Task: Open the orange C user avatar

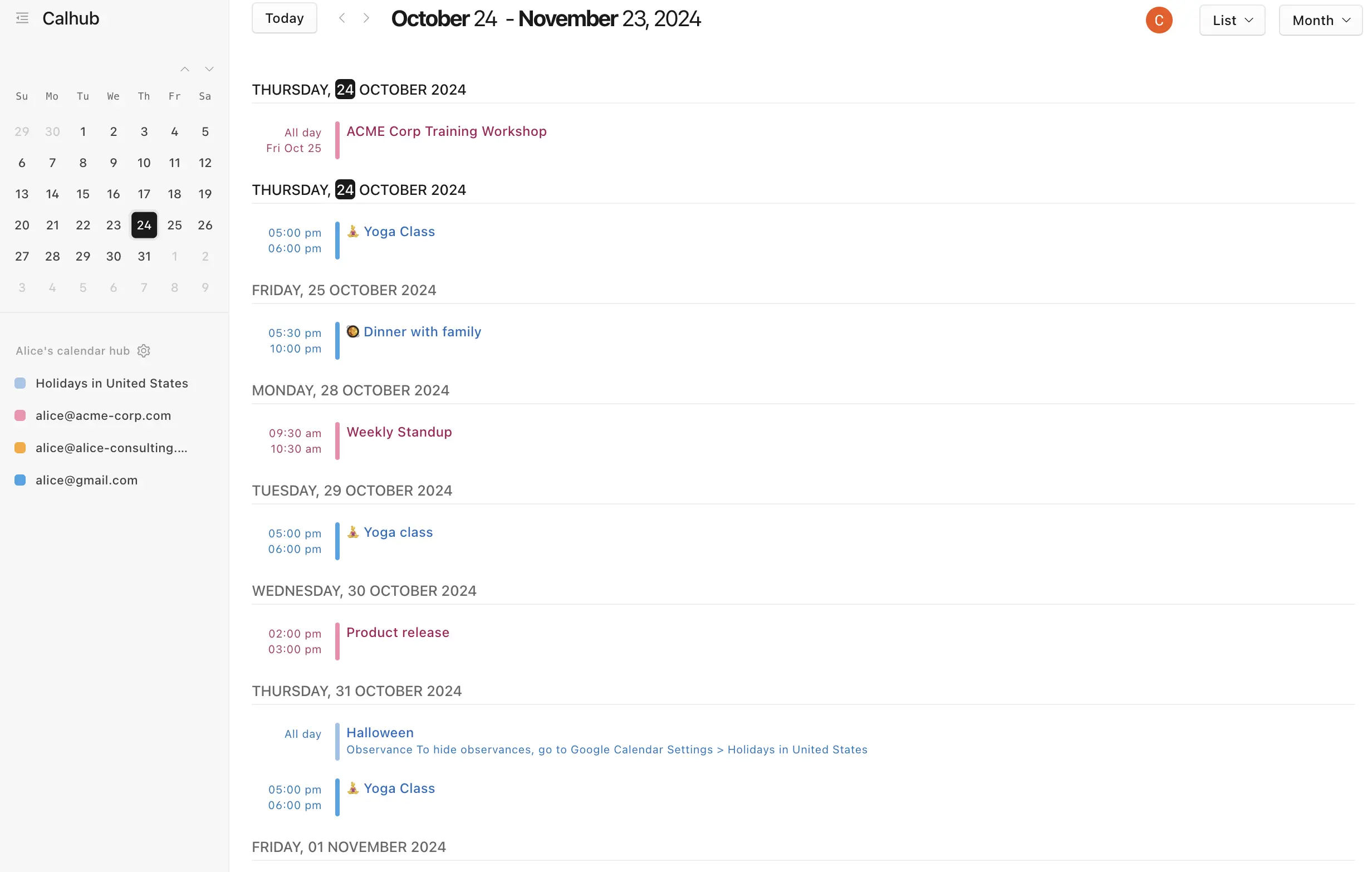Action: coord(1158,20)
